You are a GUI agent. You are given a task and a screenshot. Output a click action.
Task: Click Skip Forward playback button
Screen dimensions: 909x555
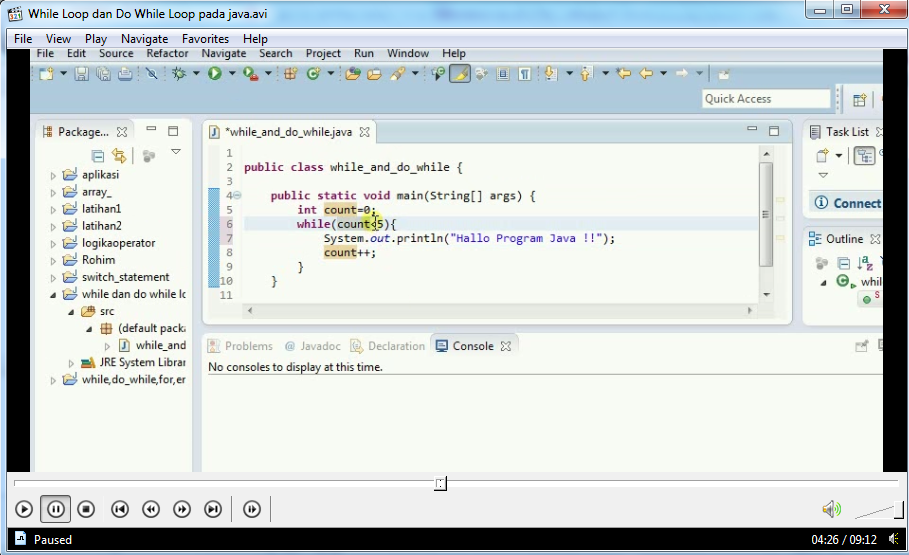coord(213,509)
